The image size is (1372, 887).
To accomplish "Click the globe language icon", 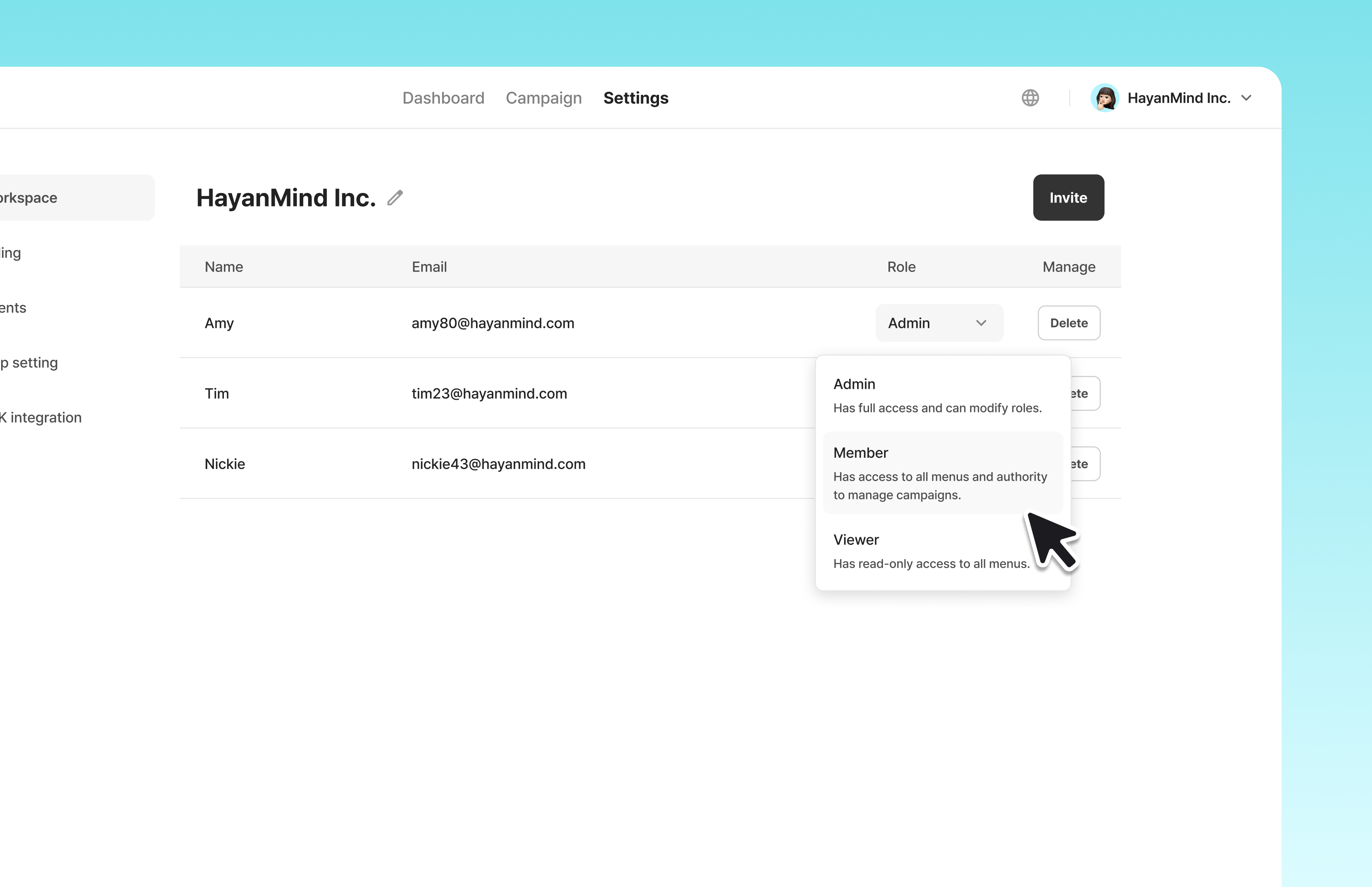I will click(1030, 98).
